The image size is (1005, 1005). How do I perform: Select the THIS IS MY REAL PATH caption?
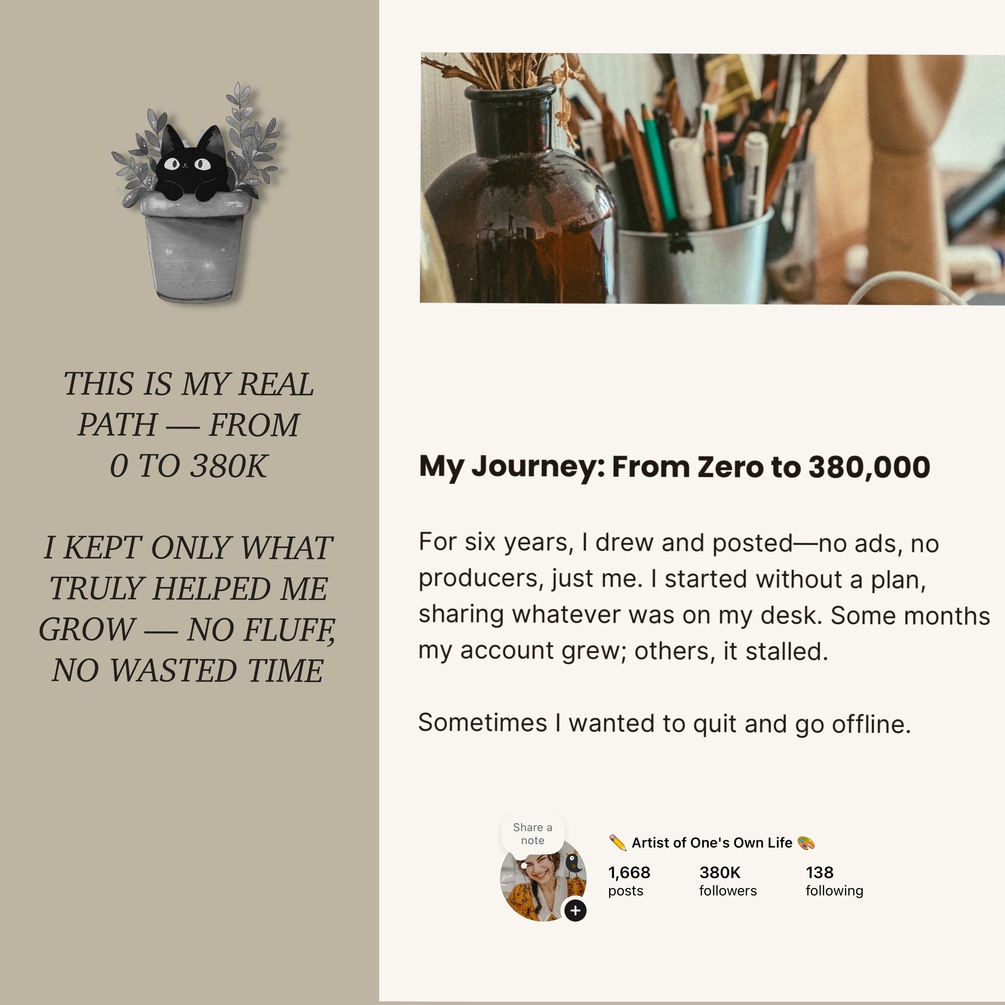click(x=189, y=425)
